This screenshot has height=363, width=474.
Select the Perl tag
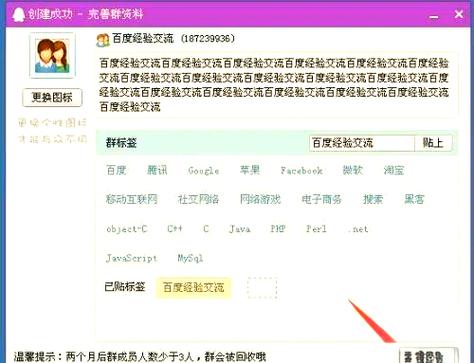click(316, 229)
